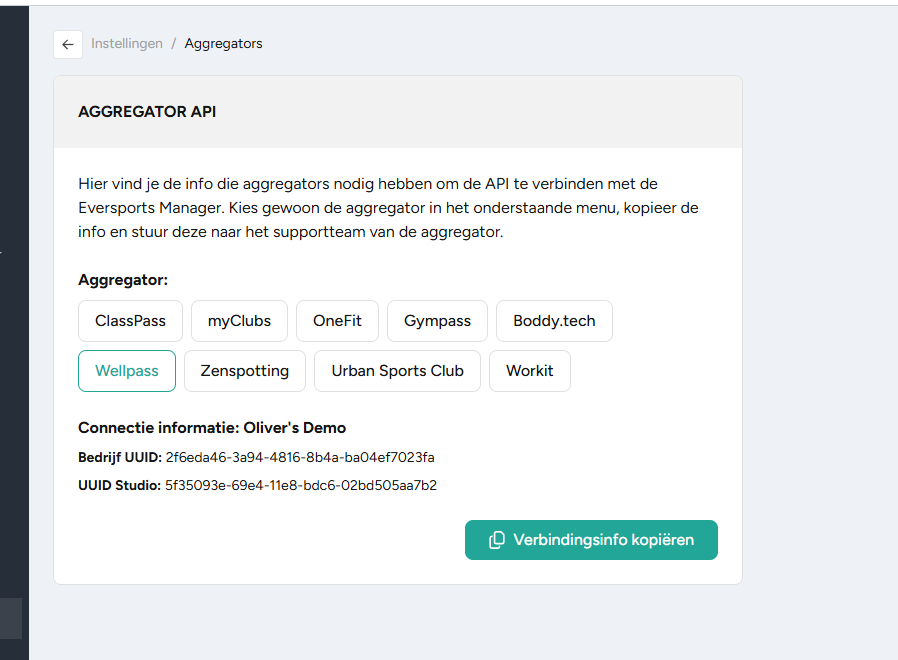Click the Bedrijf UUID value text
The image size is (898, 660).
tap(300, 457)
